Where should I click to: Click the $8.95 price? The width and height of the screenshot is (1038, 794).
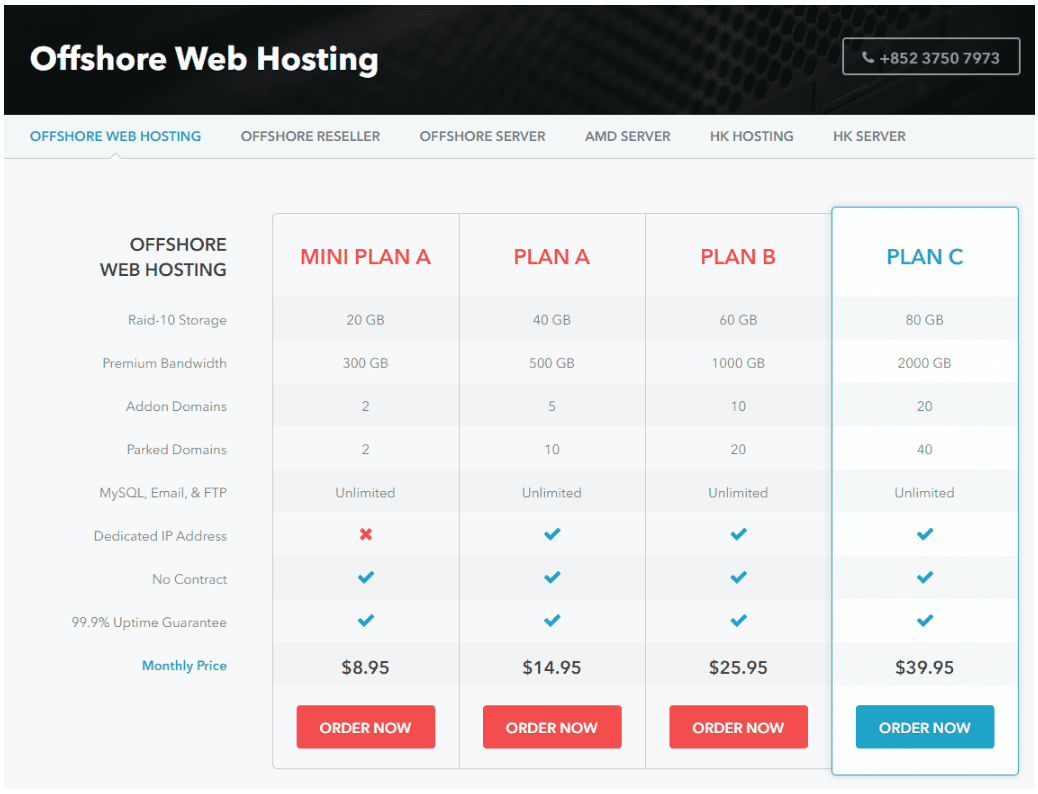click(x=365, y=668)
